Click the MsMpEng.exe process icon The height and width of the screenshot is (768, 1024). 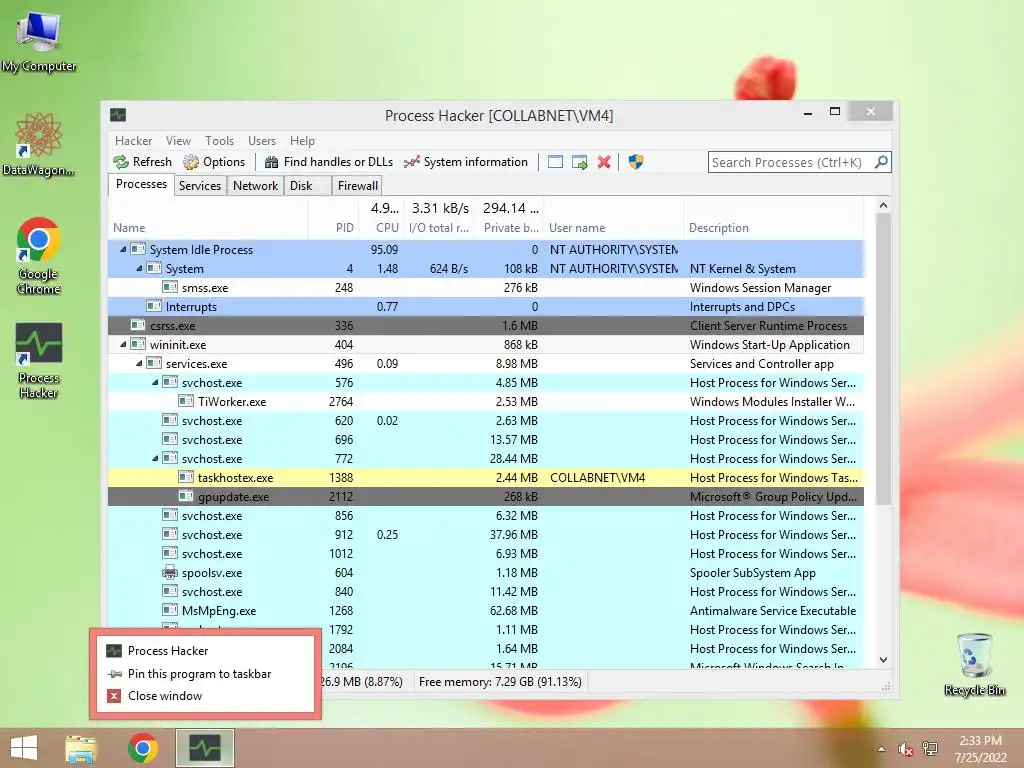pyautogui.click(x=170, y=611)
